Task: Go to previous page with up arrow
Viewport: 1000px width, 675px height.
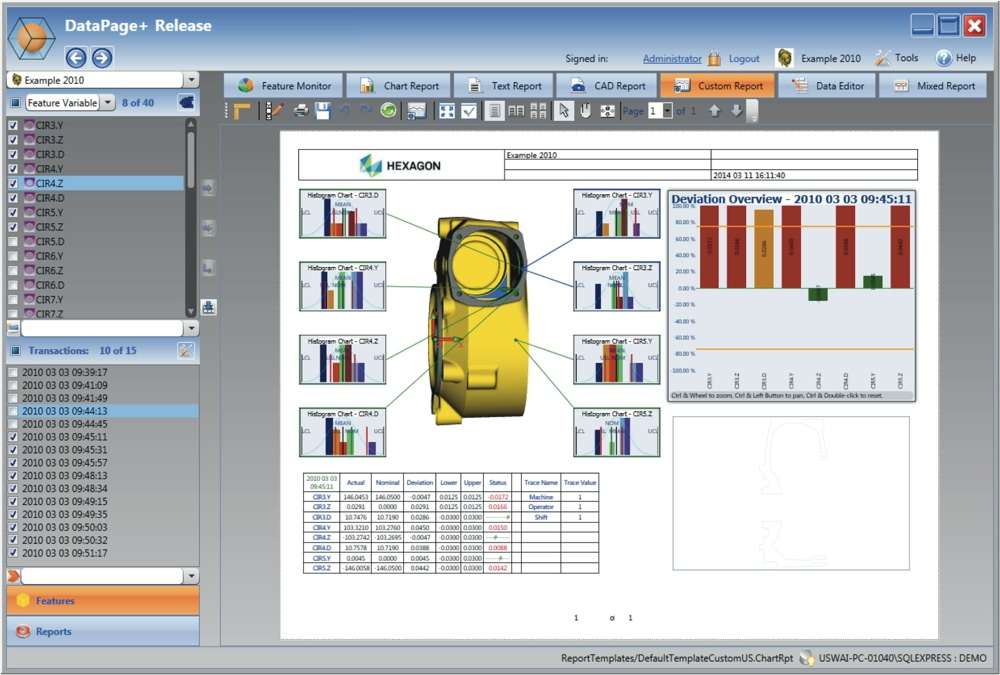Action: coord(714,111)
